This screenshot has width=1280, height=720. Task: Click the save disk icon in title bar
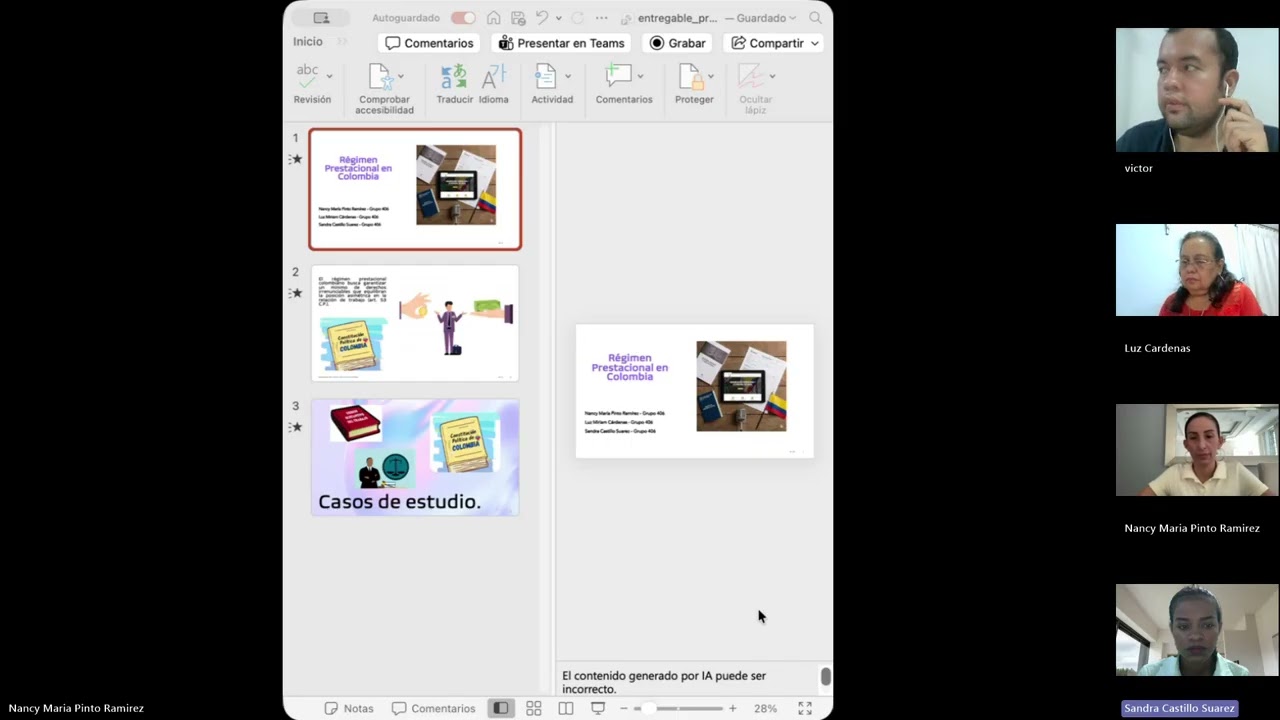[x=518, y=17]
